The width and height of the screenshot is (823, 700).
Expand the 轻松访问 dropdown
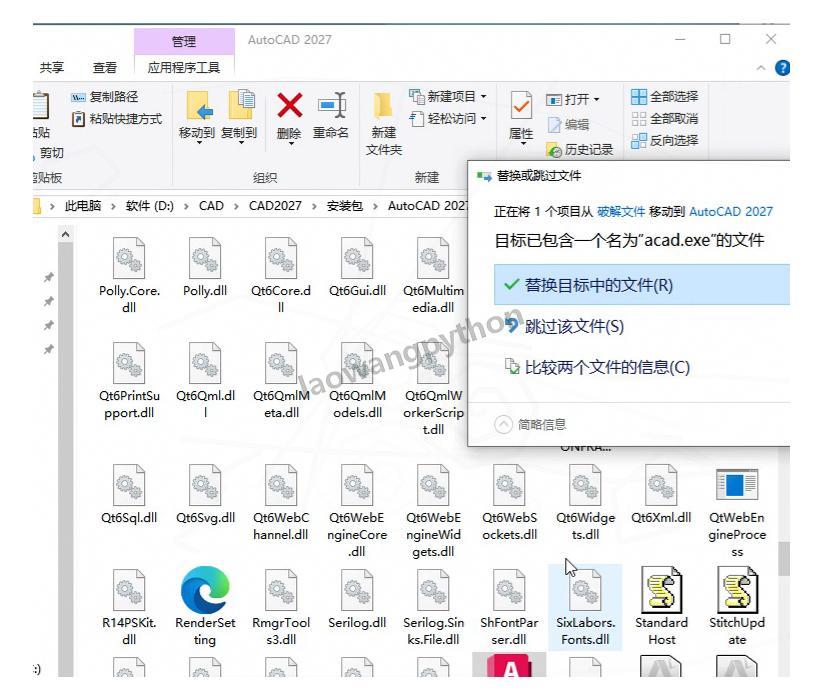pos(484,119)
